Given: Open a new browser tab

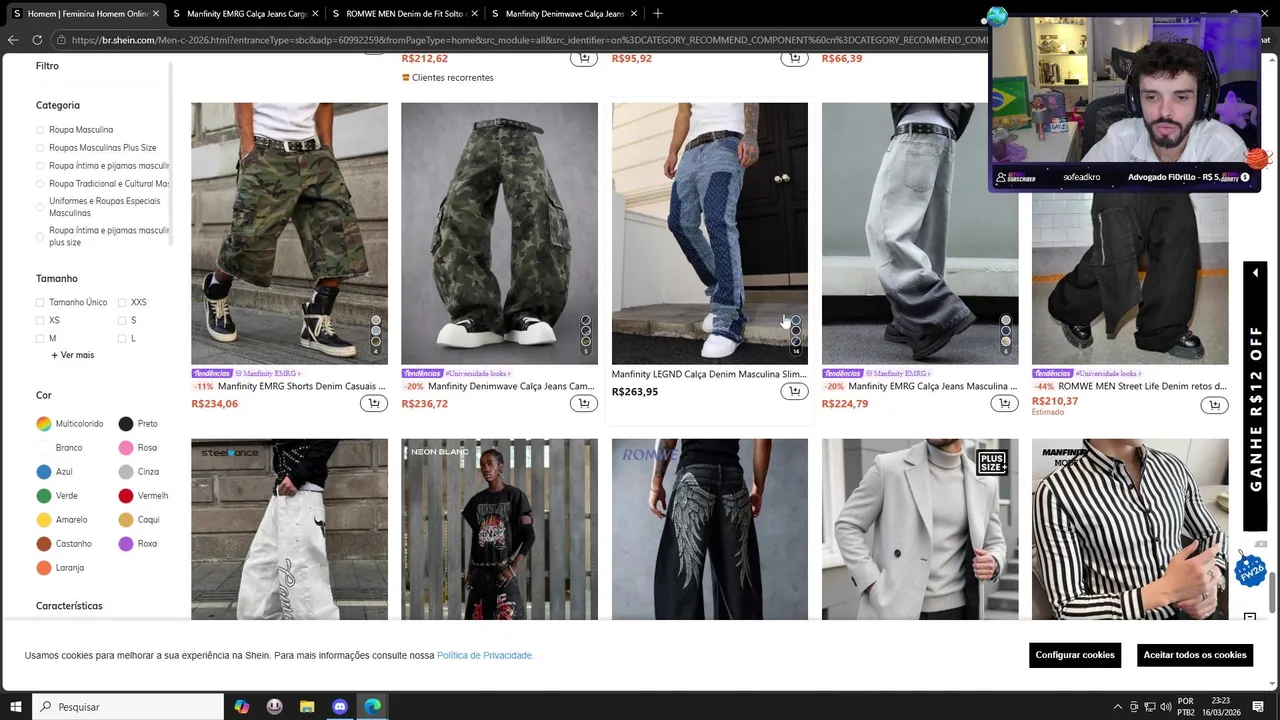Looking at the screenshot, I should coord(657,14).
